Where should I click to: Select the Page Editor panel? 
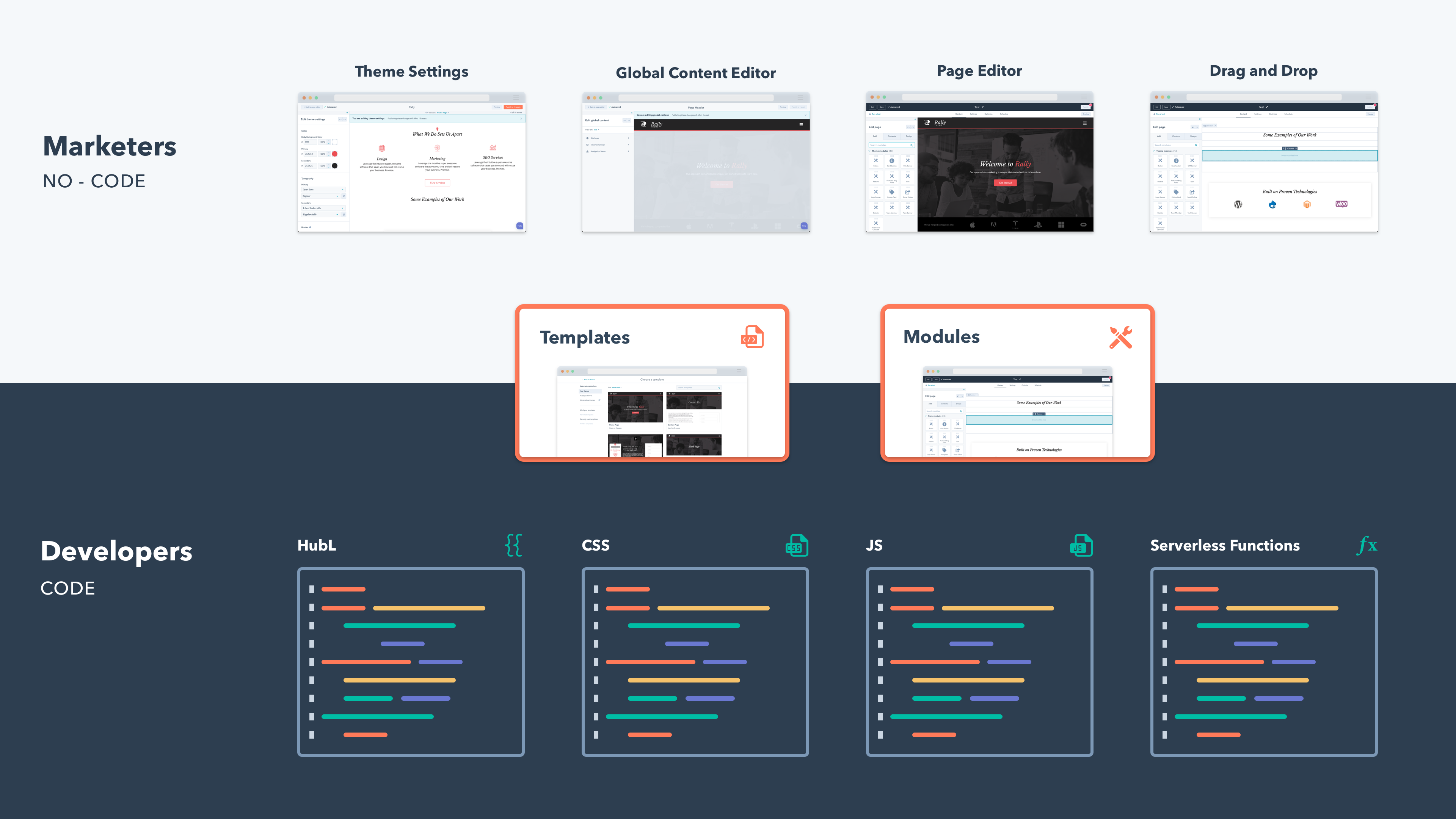980,160
